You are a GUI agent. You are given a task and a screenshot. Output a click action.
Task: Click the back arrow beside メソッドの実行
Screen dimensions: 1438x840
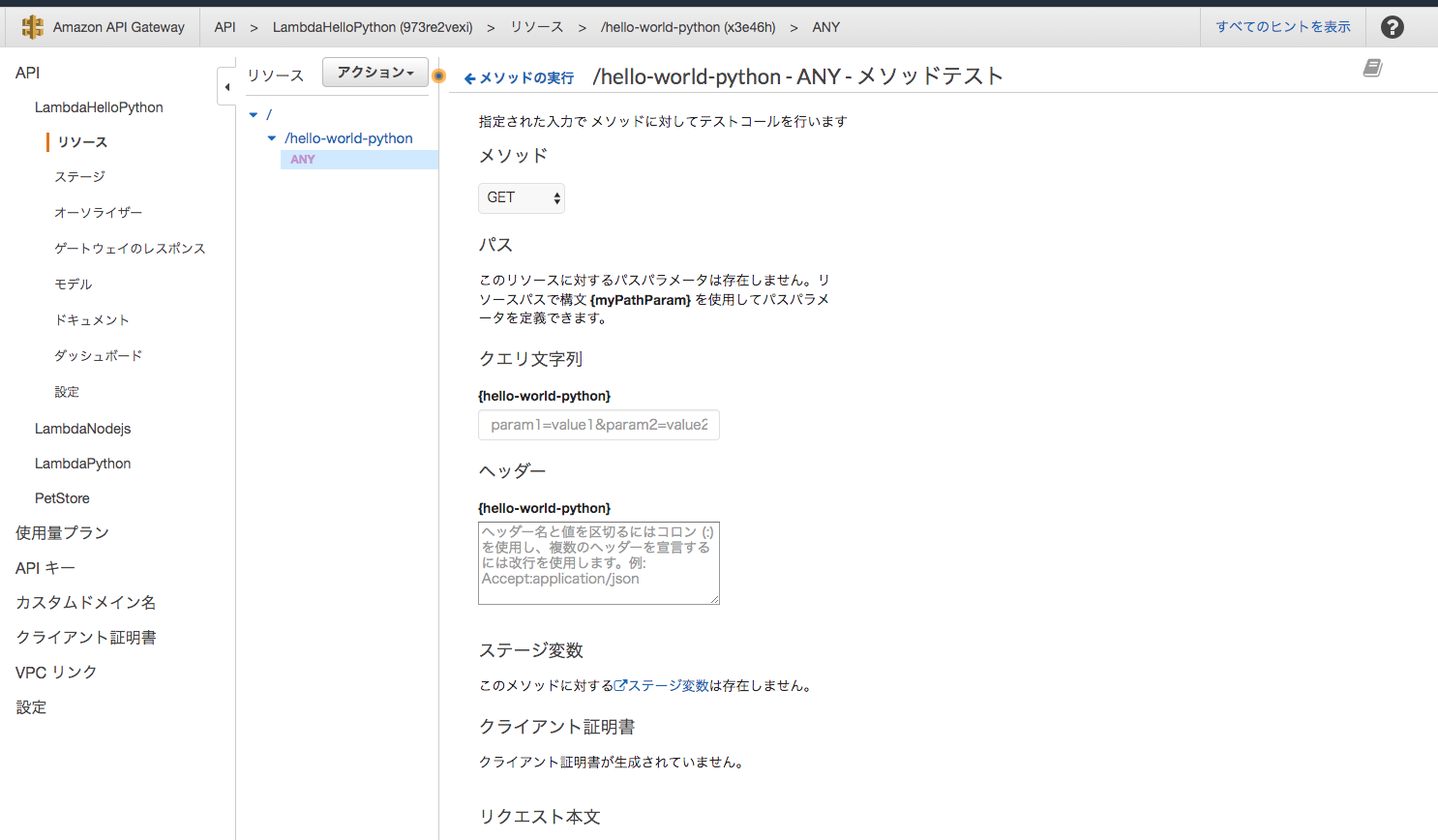470,78
